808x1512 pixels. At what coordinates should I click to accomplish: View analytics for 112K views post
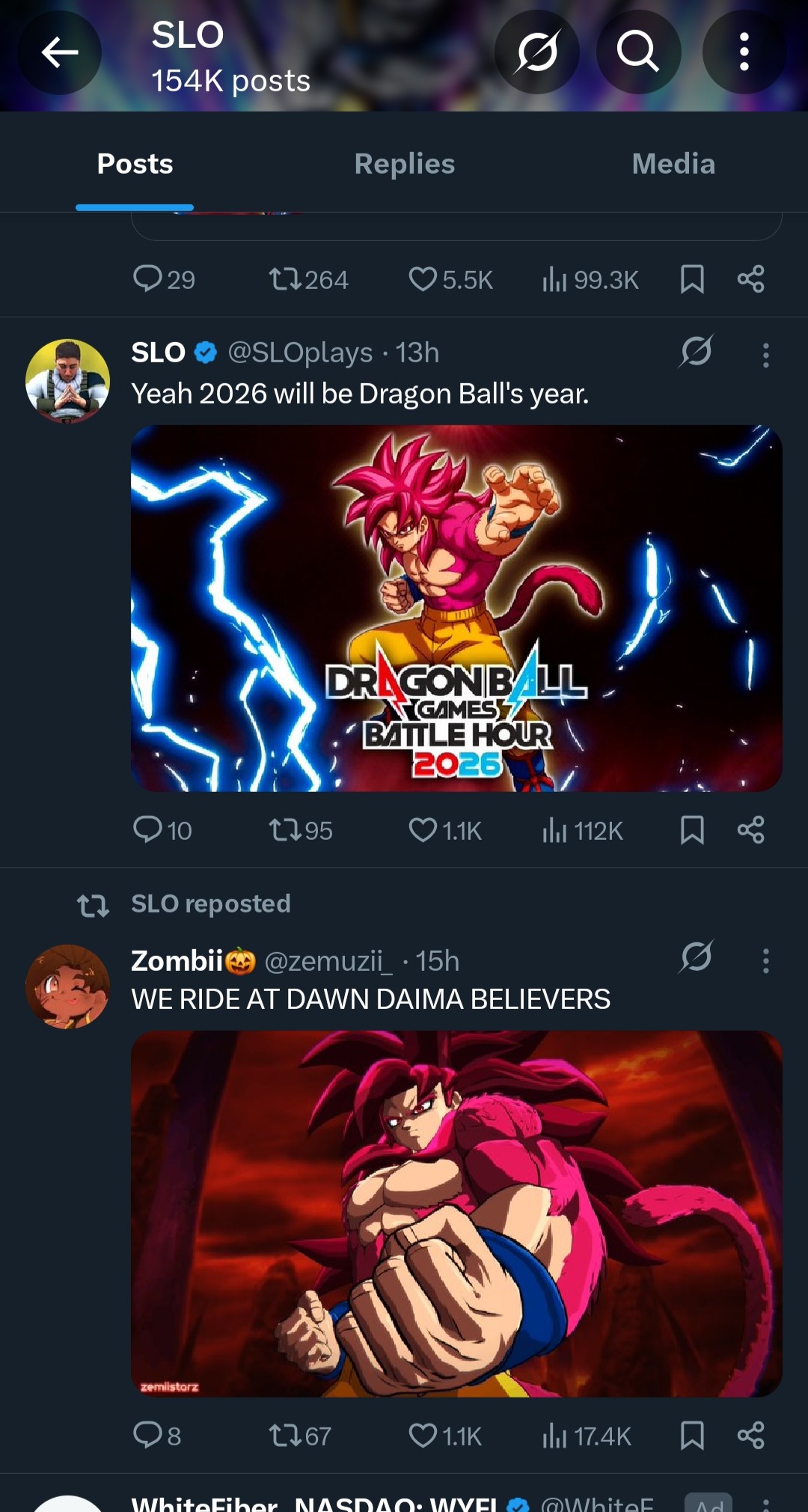[x=583, y=830]
